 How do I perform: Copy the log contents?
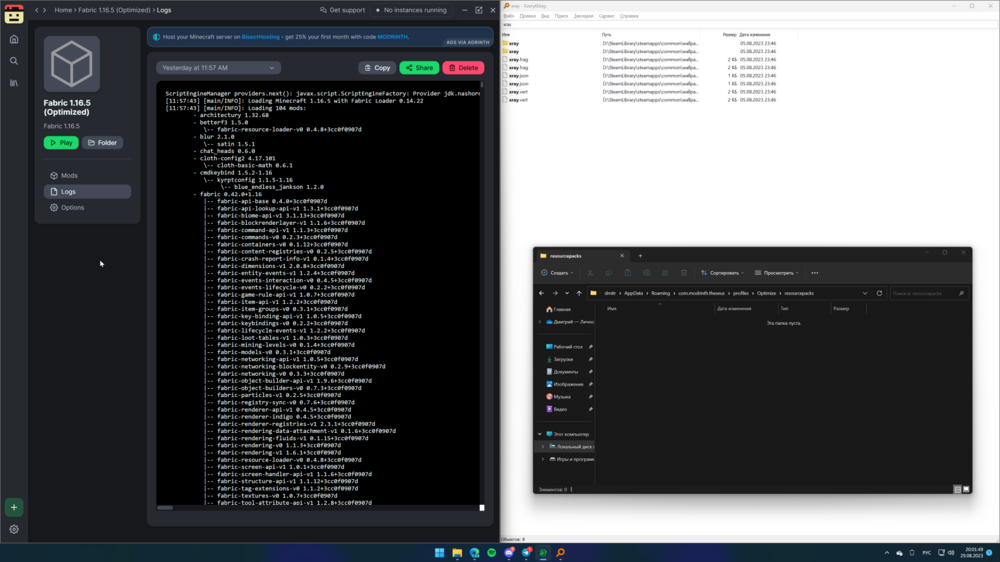(x=377, y=68)
